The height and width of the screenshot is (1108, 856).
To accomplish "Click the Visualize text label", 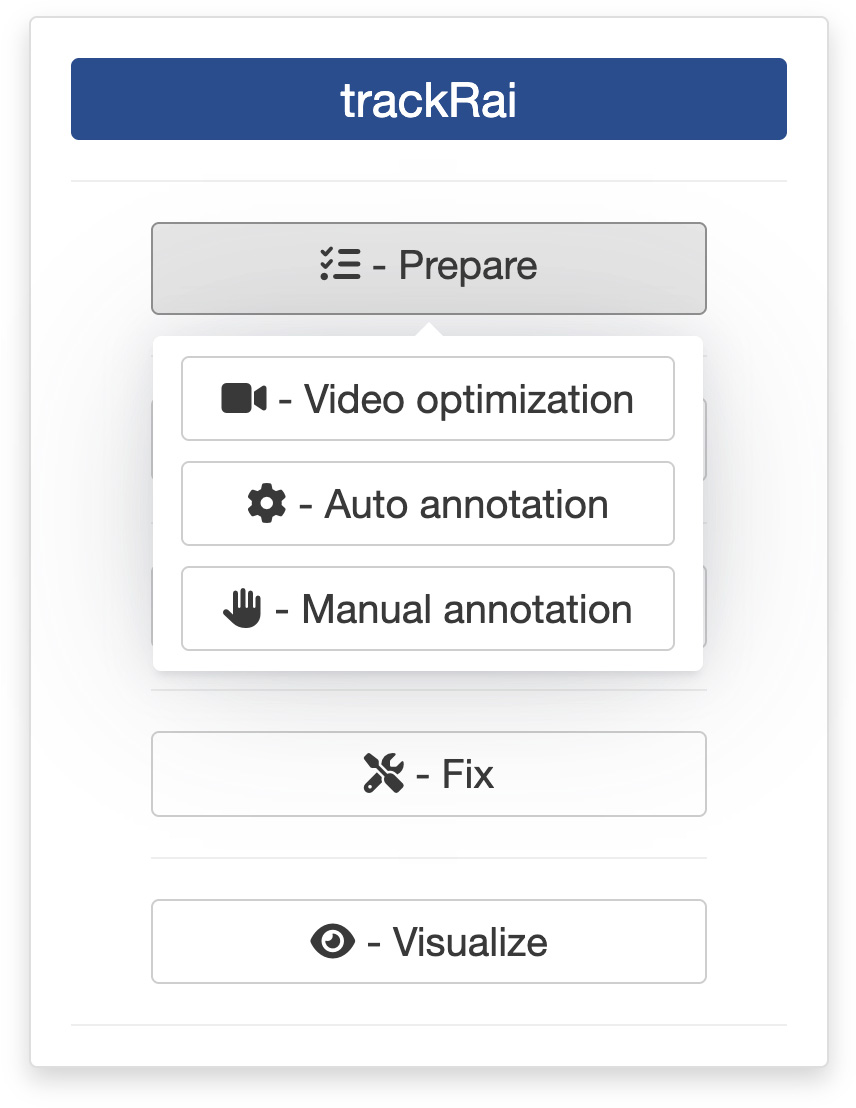I will point(470,942).
